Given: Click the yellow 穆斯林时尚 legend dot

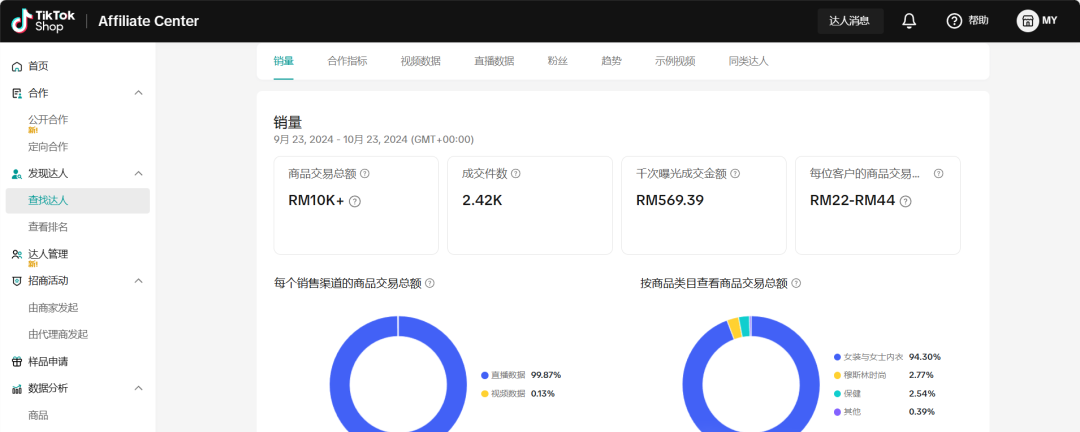Looking at the screenshot, I should (x=838, y=376).
